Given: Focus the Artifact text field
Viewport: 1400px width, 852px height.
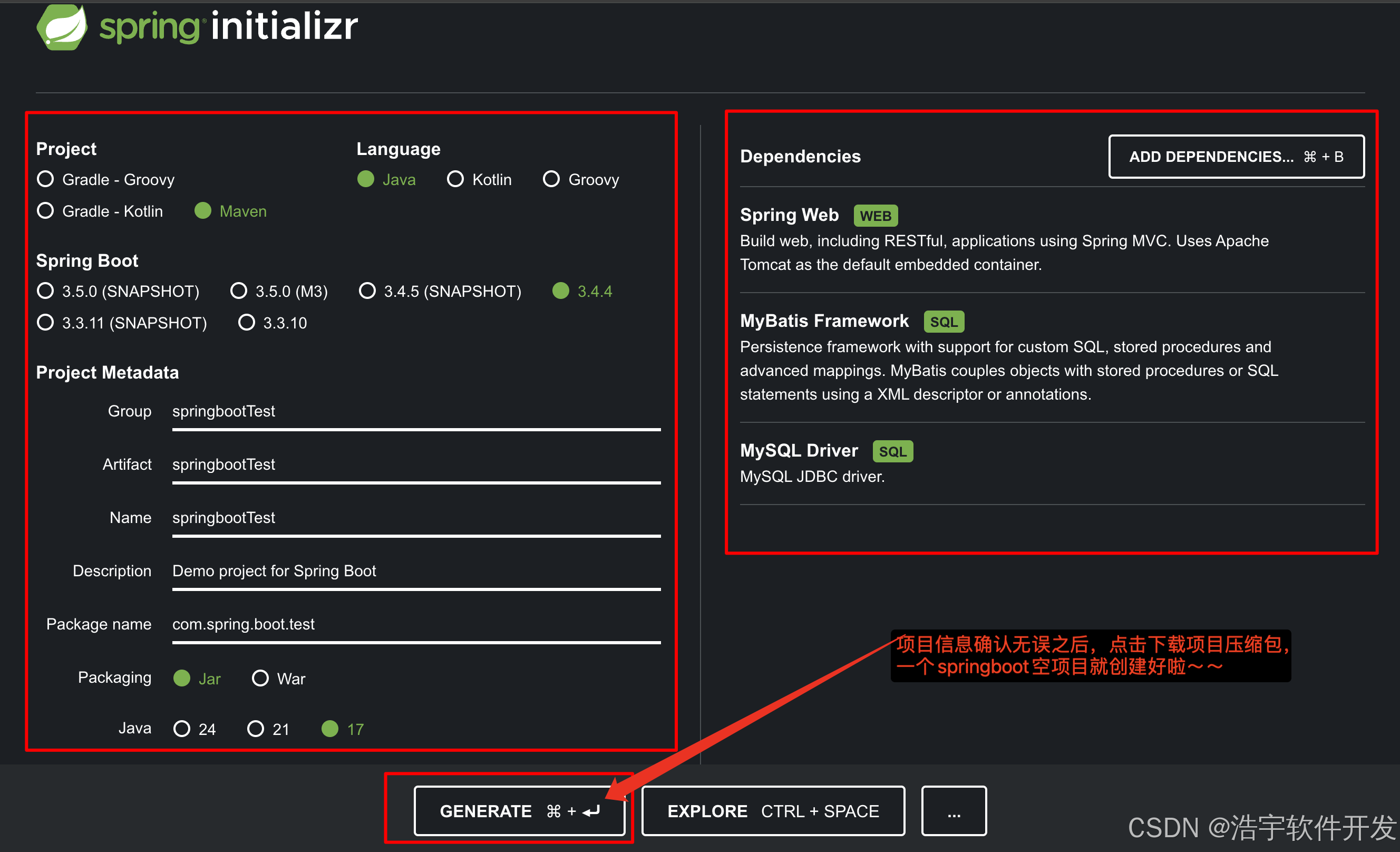Looking at the screenshot, I should 416,464.
